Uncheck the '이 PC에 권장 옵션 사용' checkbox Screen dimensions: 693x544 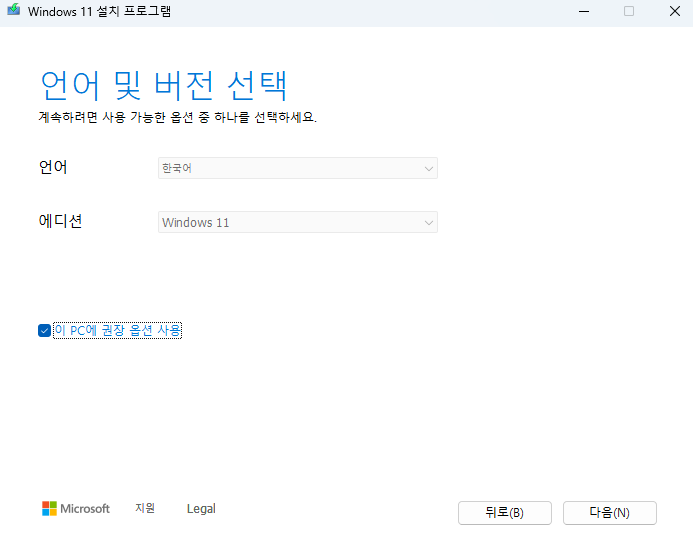[44, 330]
